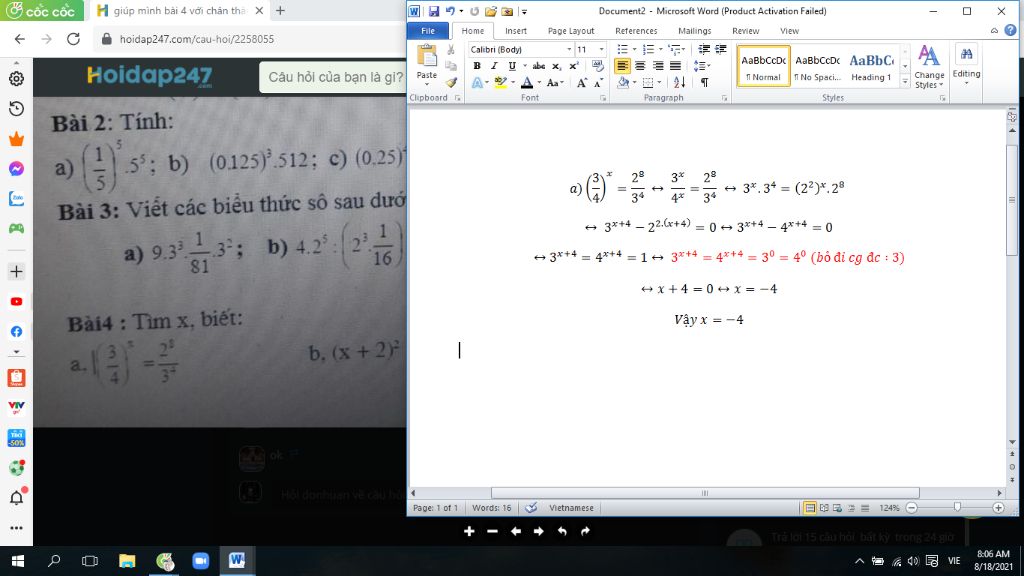
Task: Show paragraph marks with pilcrow icon
Action: 705,83
